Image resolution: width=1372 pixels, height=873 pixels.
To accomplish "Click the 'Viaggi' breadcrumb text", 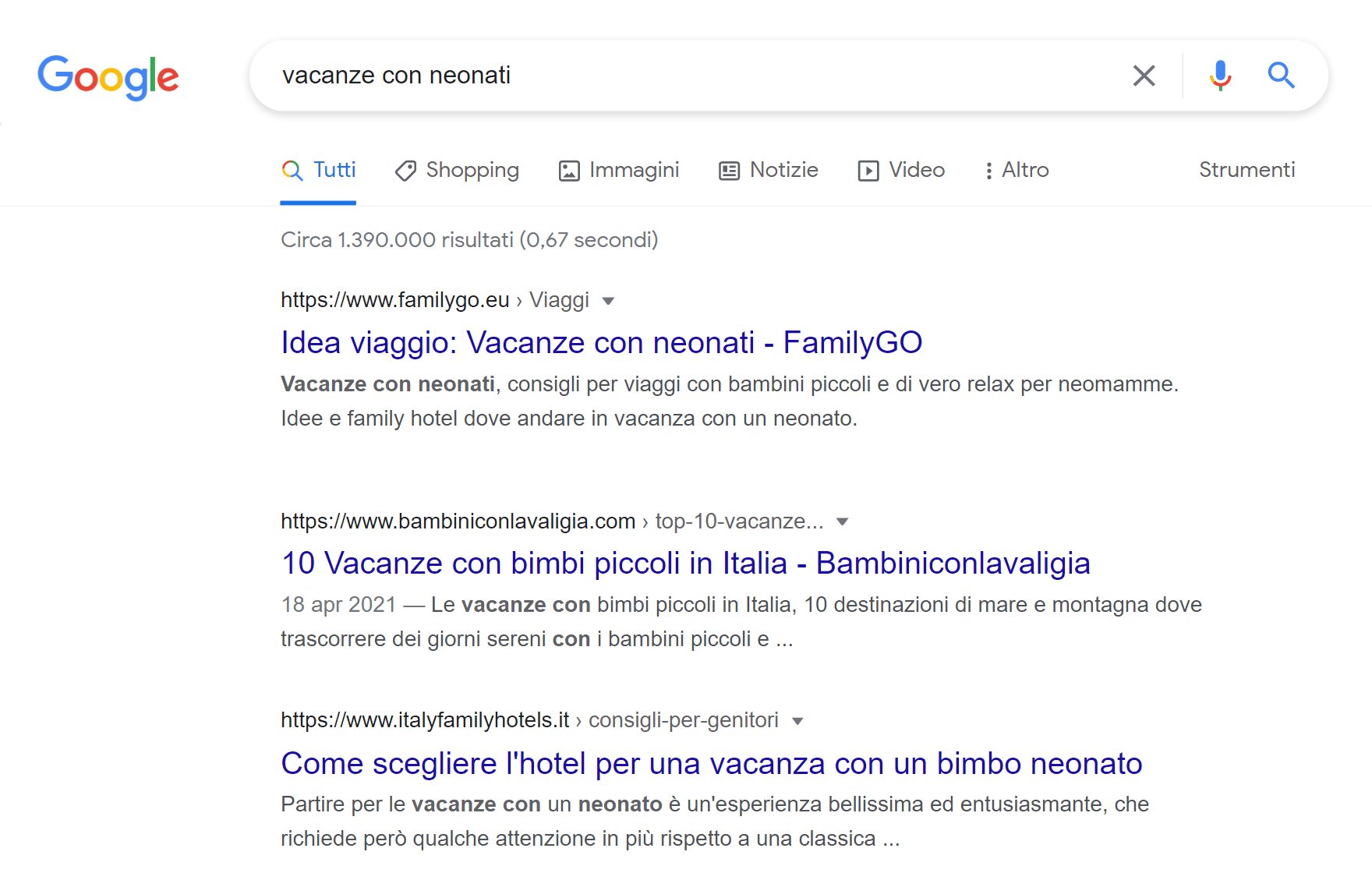I will 560,300.
